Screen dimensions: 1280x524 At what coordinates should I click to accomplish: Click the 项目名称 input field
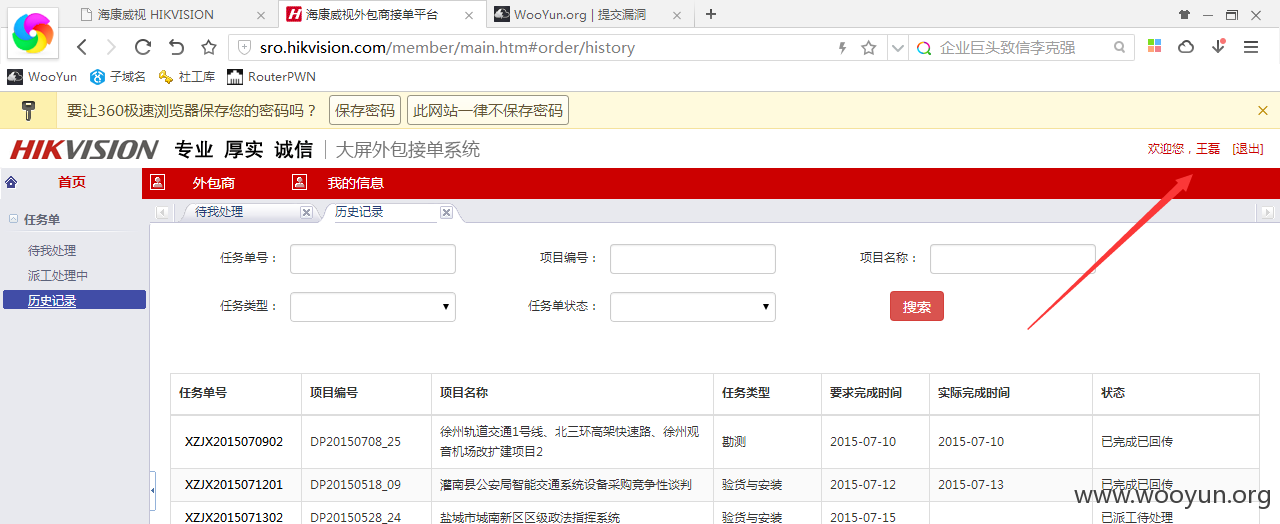tap(1013, 259)
